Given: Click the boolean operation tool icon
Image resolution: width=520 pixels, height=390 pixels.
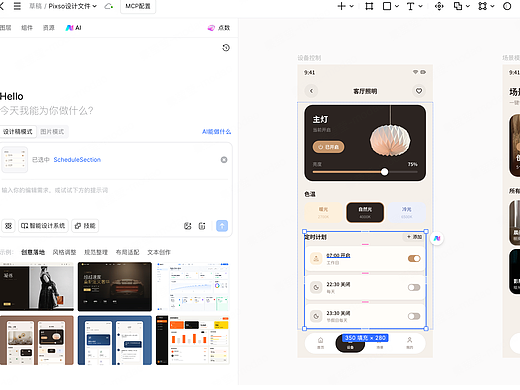Looking at the screenshot, I should click(x=458, y=6).
